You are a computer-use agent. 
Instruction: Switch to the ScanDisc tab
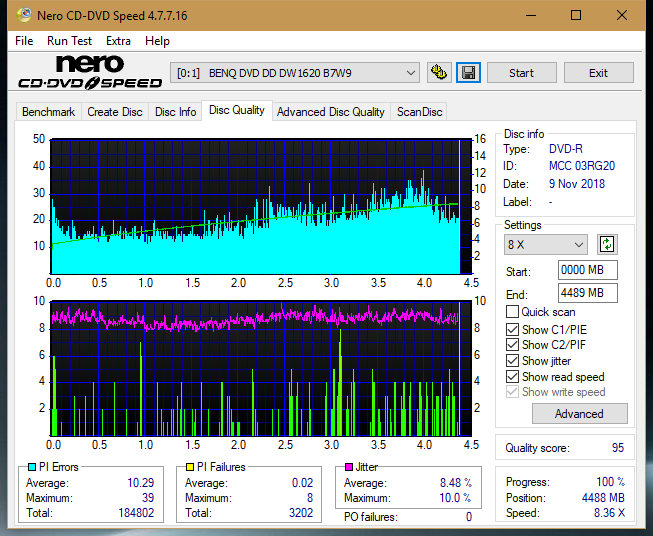[x=419, y=112]
